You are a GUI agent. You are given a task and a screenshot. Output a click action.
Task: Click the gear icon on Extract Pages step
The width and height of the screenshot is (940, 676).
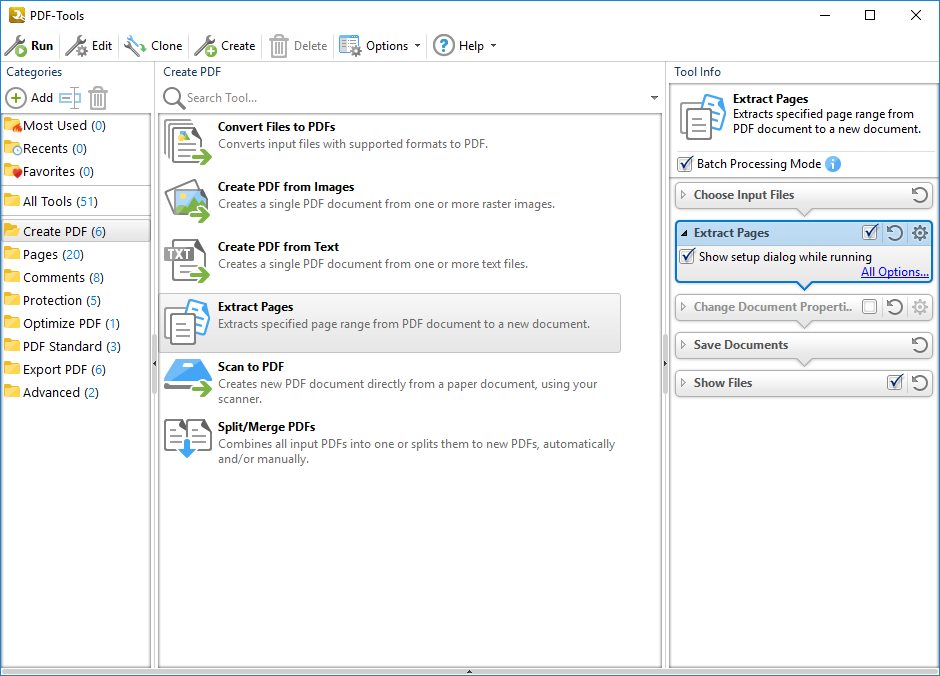[920, 233]
